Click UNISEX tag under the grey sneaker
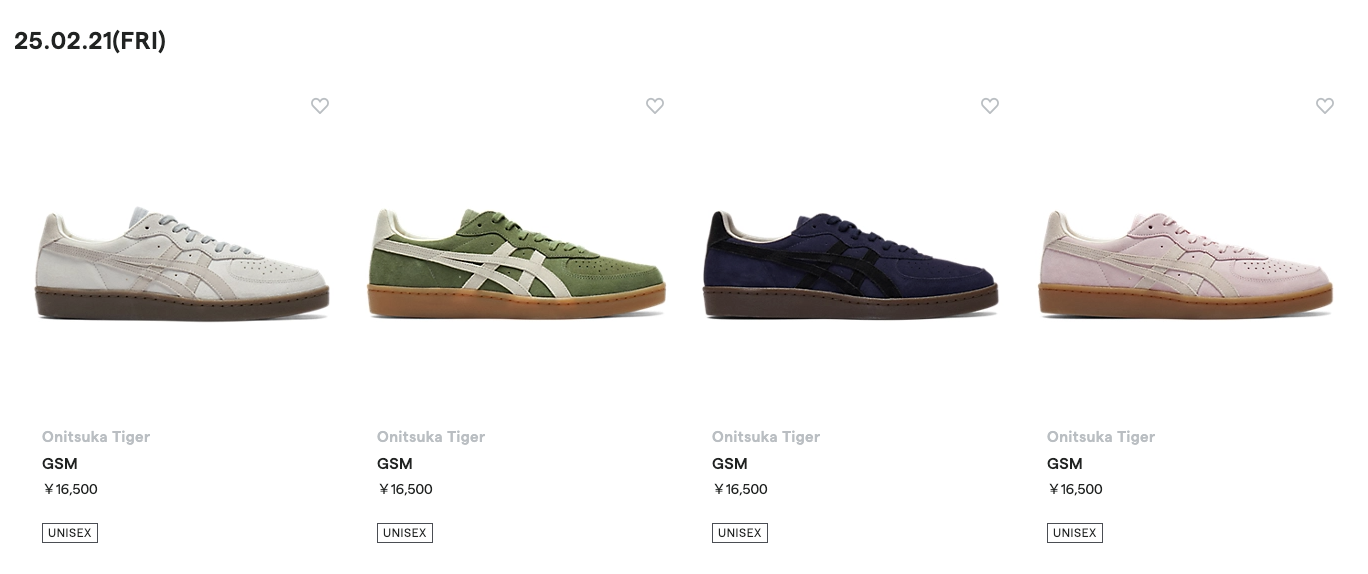Viewport: 1368px width, 574px height. [x=70, y=533]
